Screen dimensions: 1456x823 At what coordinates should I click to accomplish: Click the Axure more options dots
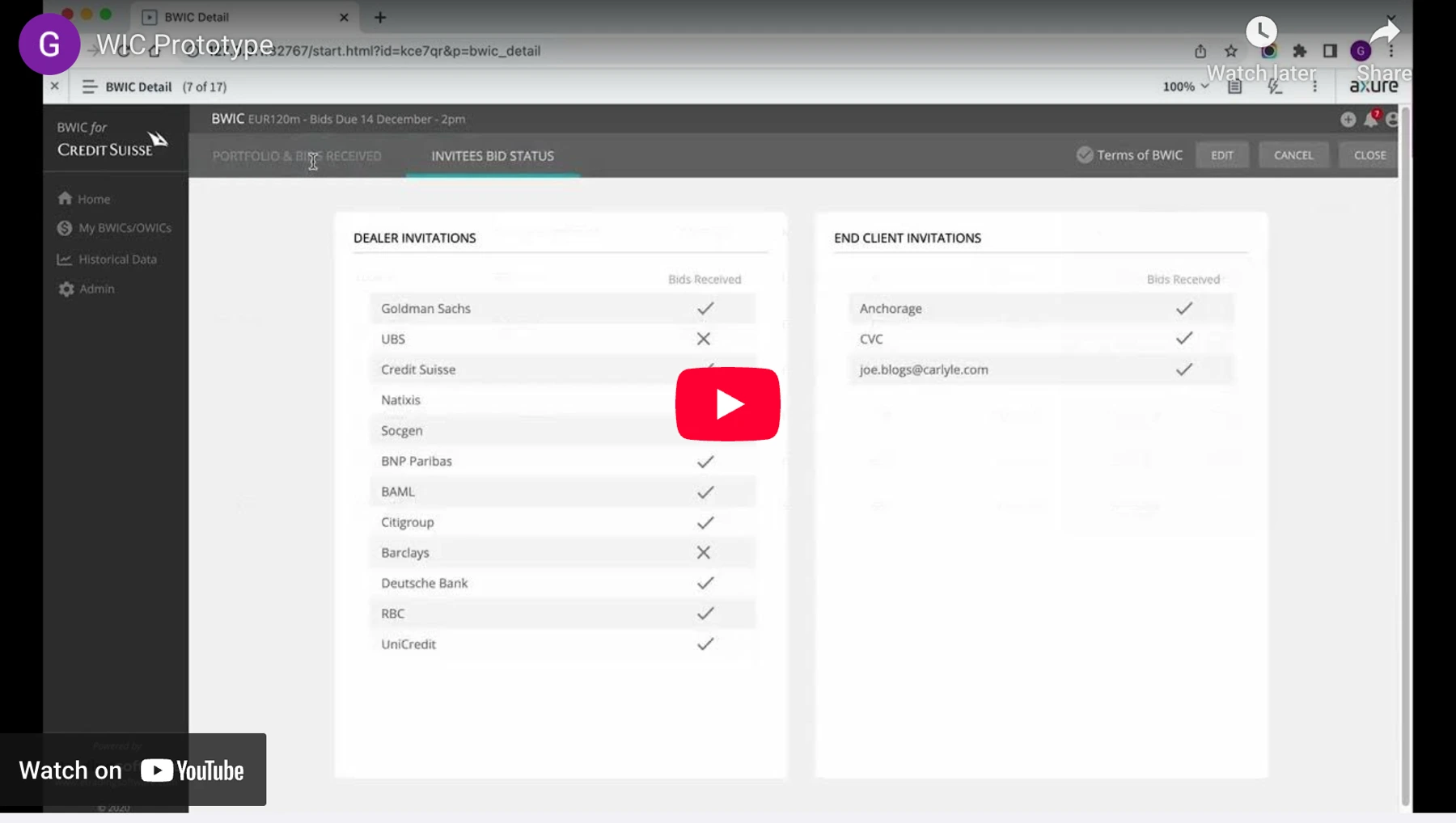[1315, 87]
